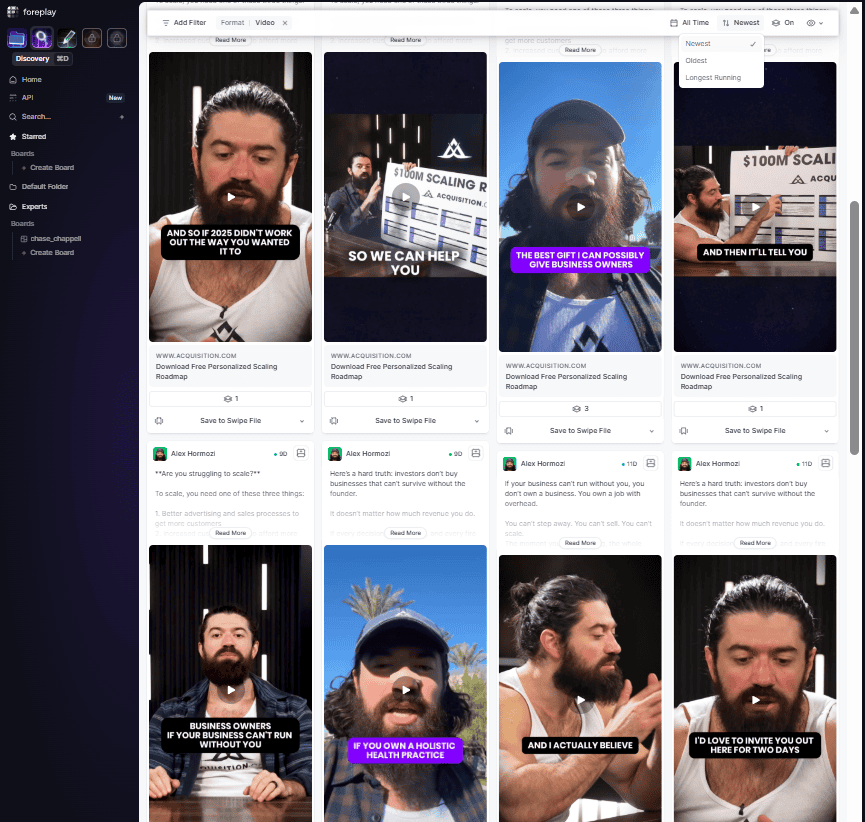Play the "So we can help you" video
865x822 pixels.
(405, 197)
